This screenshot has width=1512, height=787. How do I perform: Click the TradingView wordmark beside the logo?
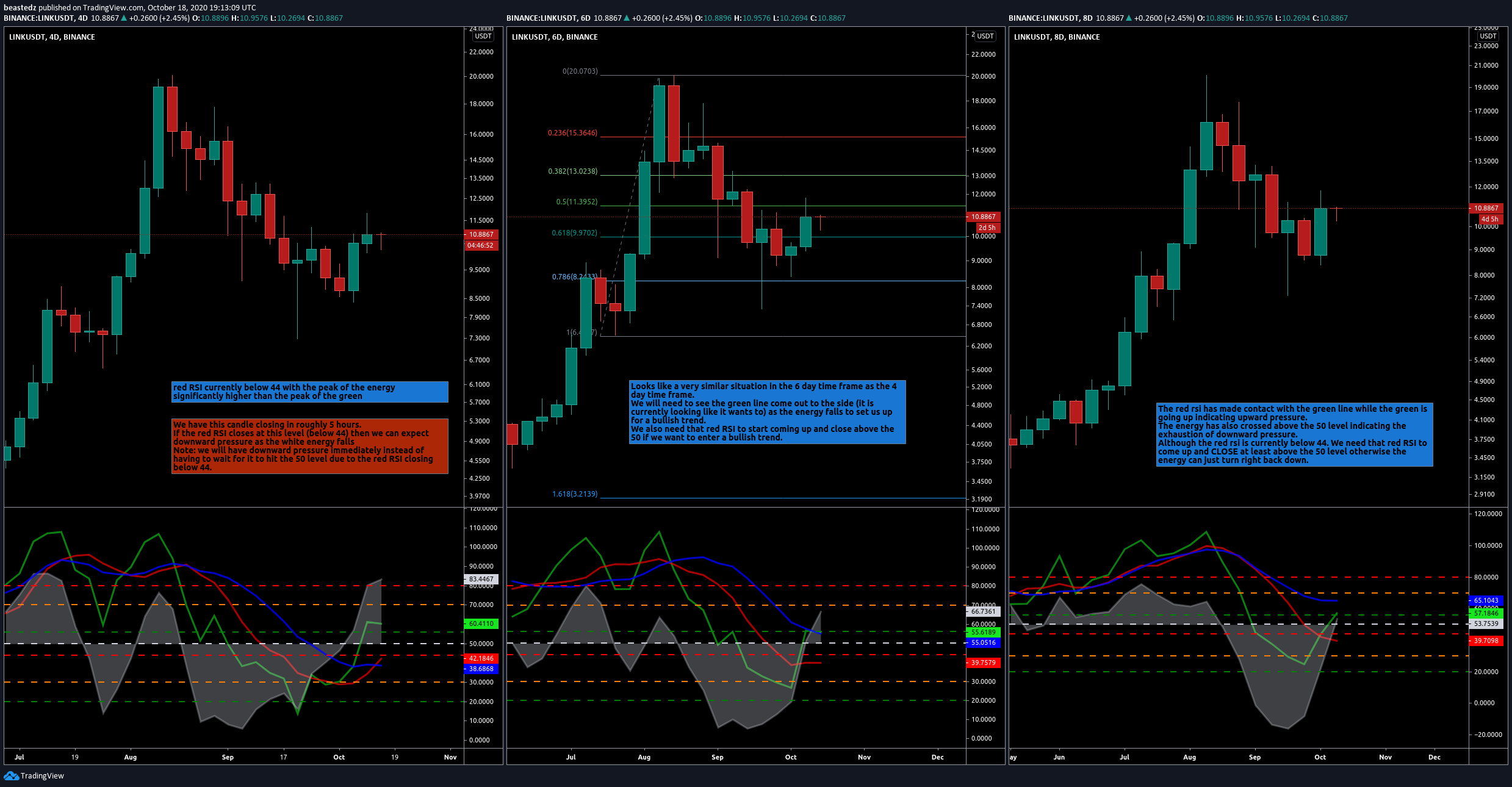[x=42, y=776]
